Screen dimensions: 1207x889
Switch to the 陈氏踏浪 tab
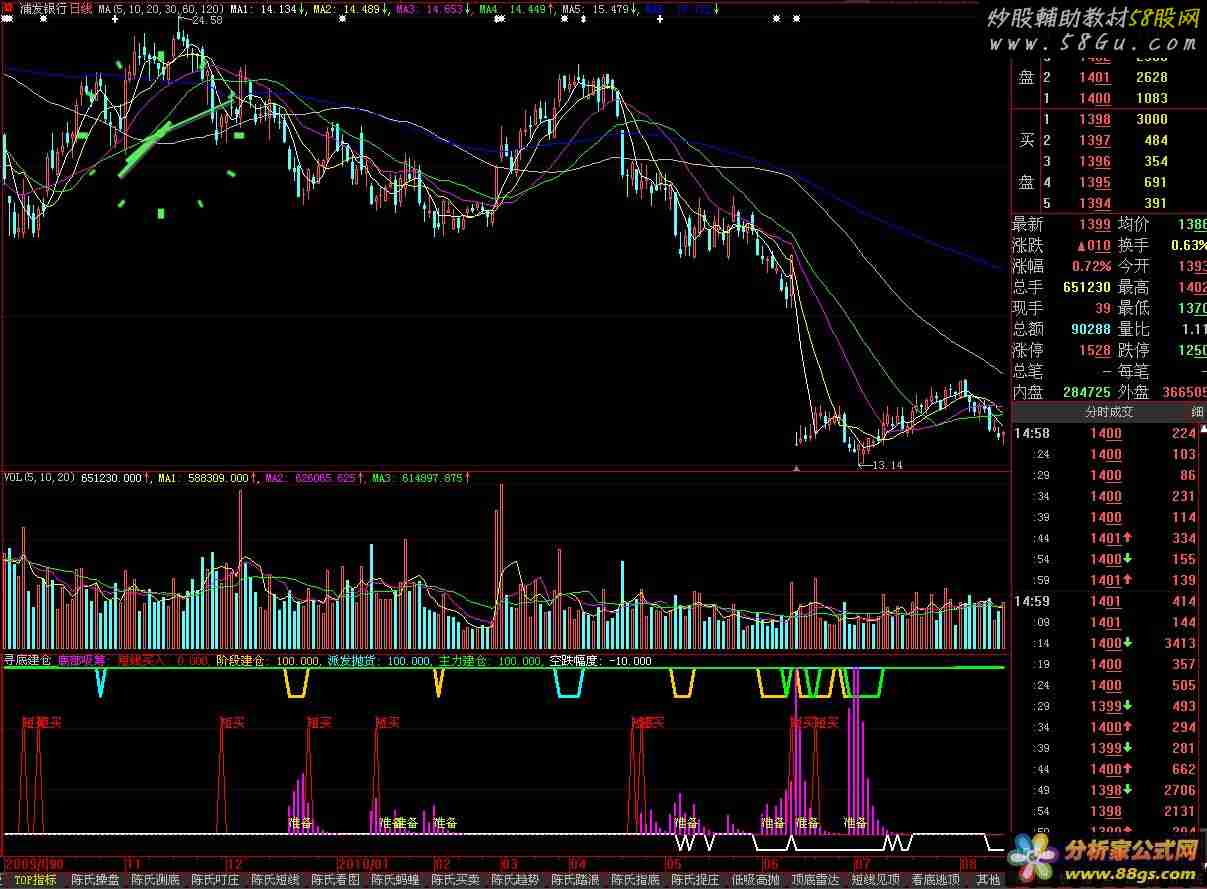click(x=575, y=880)
